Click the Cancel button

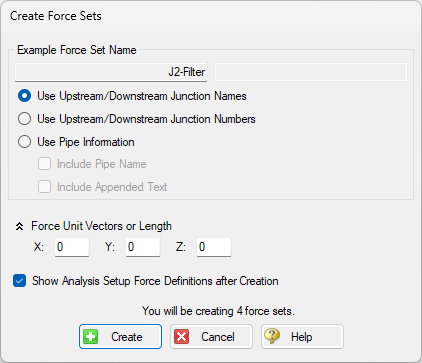click(211, 337)
